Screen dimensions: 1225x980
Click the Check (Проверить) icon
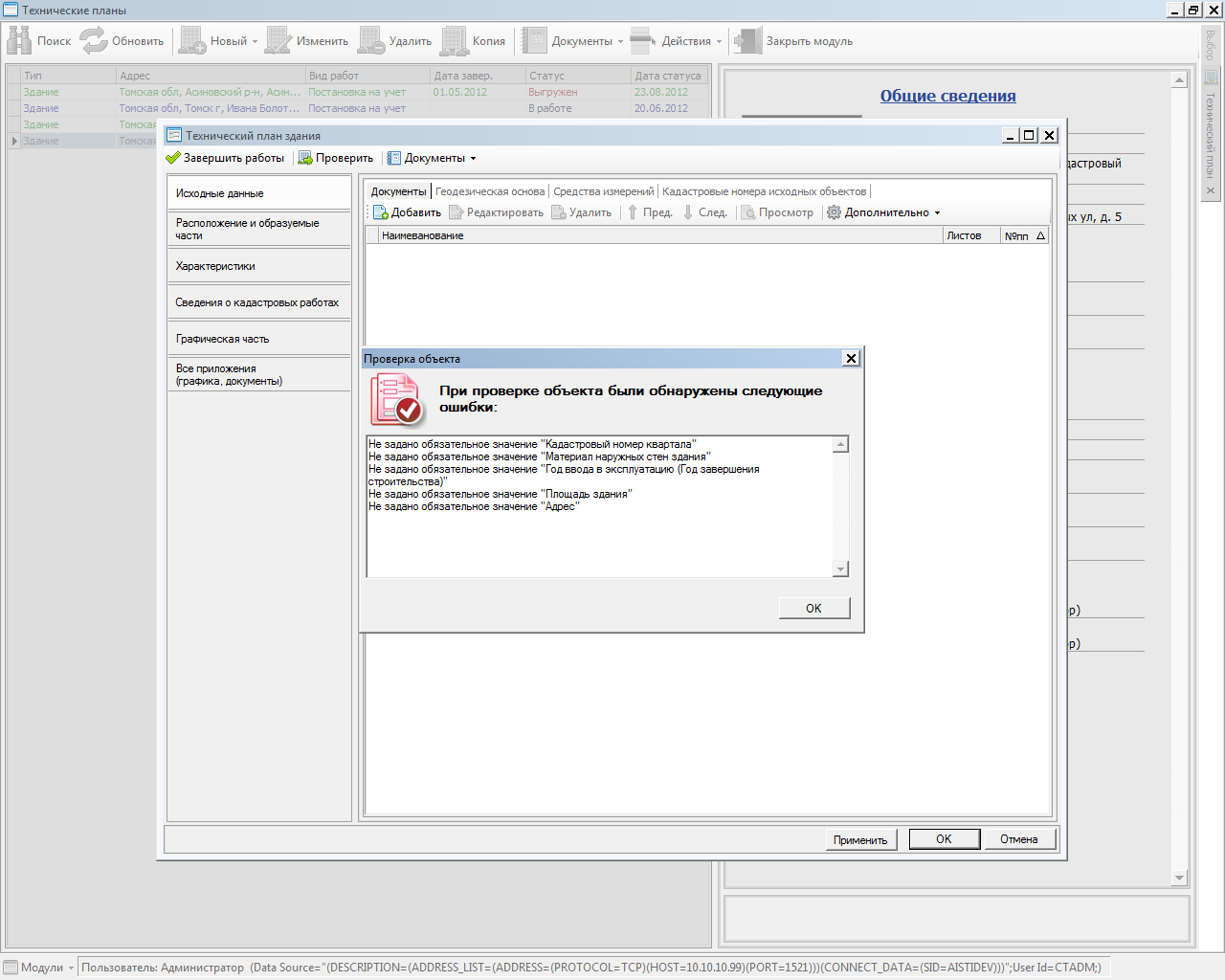coord(305,158)
